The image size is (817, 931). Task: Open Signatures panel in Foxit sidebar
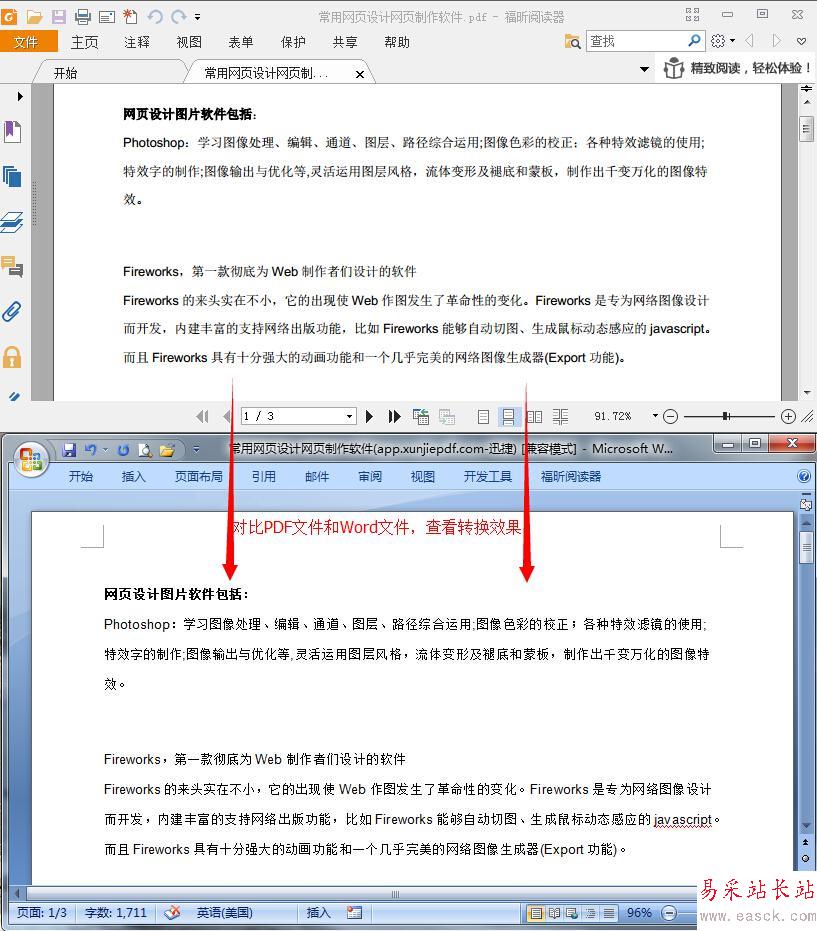(14, 395)
